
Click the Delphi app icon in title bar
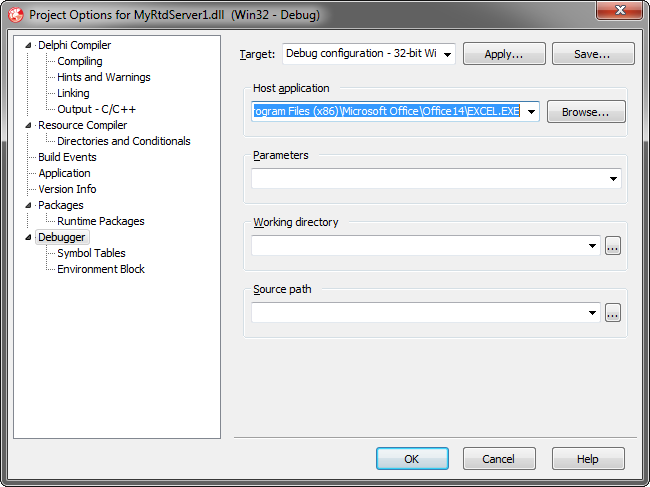(16, 15)
